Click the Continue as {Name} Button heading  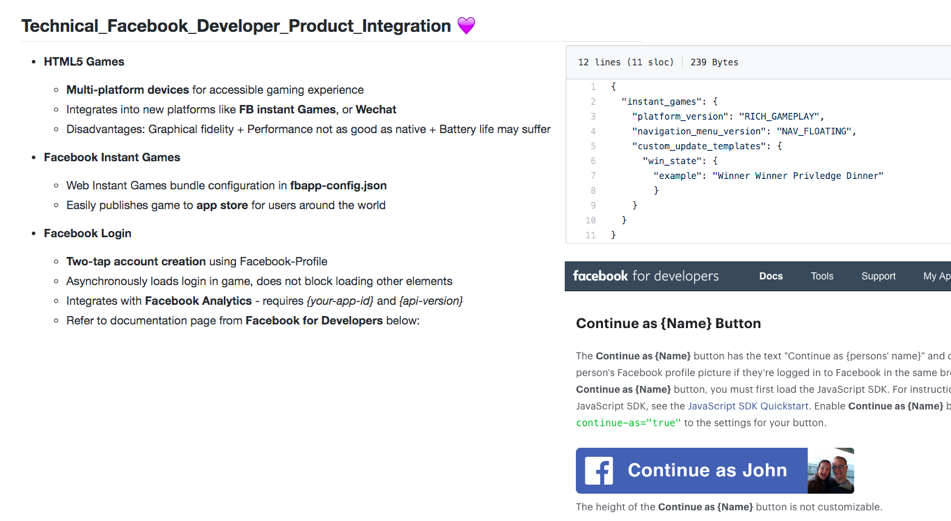point(668,323)
